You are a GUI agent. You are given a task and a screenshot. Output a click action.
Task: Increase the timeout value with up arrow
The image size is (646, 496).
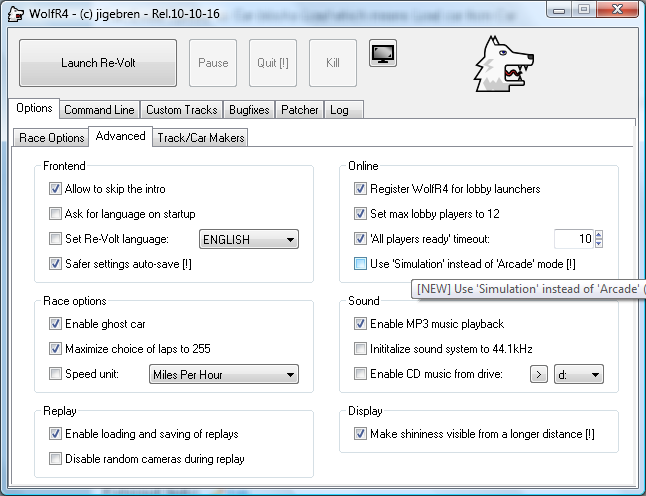[599, 234]
